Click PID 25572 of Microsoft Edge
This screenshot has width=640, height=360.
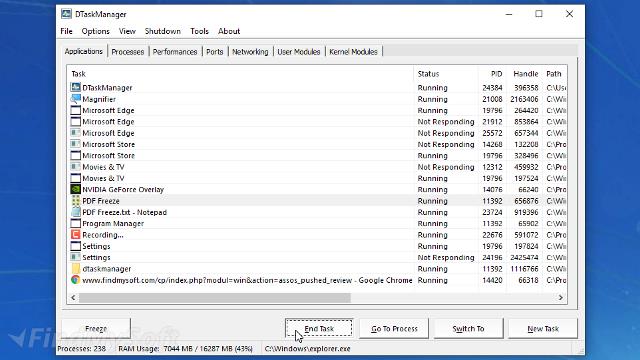(x=492, y=133)
